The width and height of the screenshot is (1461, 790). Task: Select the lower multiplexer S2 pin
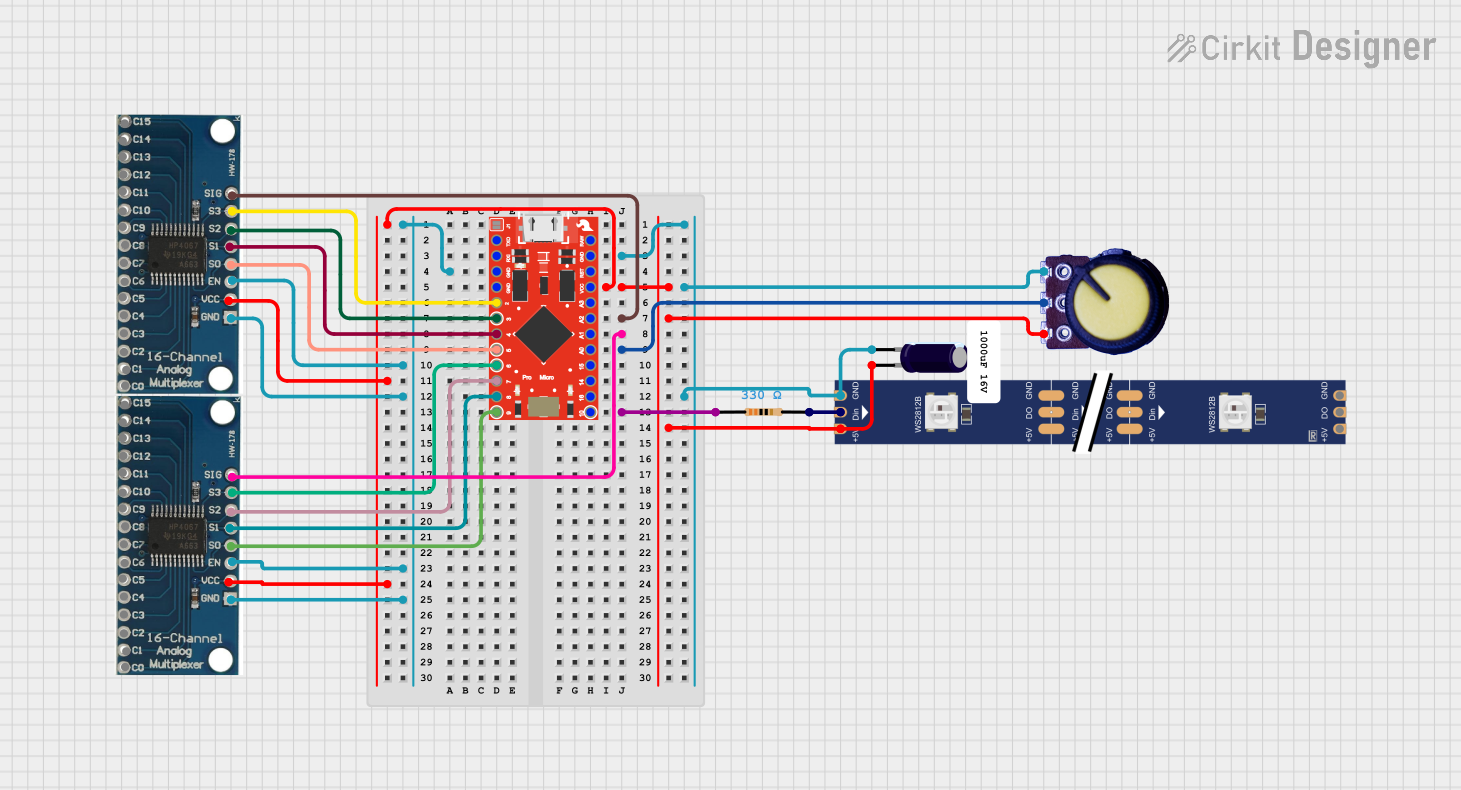[232, 511]
